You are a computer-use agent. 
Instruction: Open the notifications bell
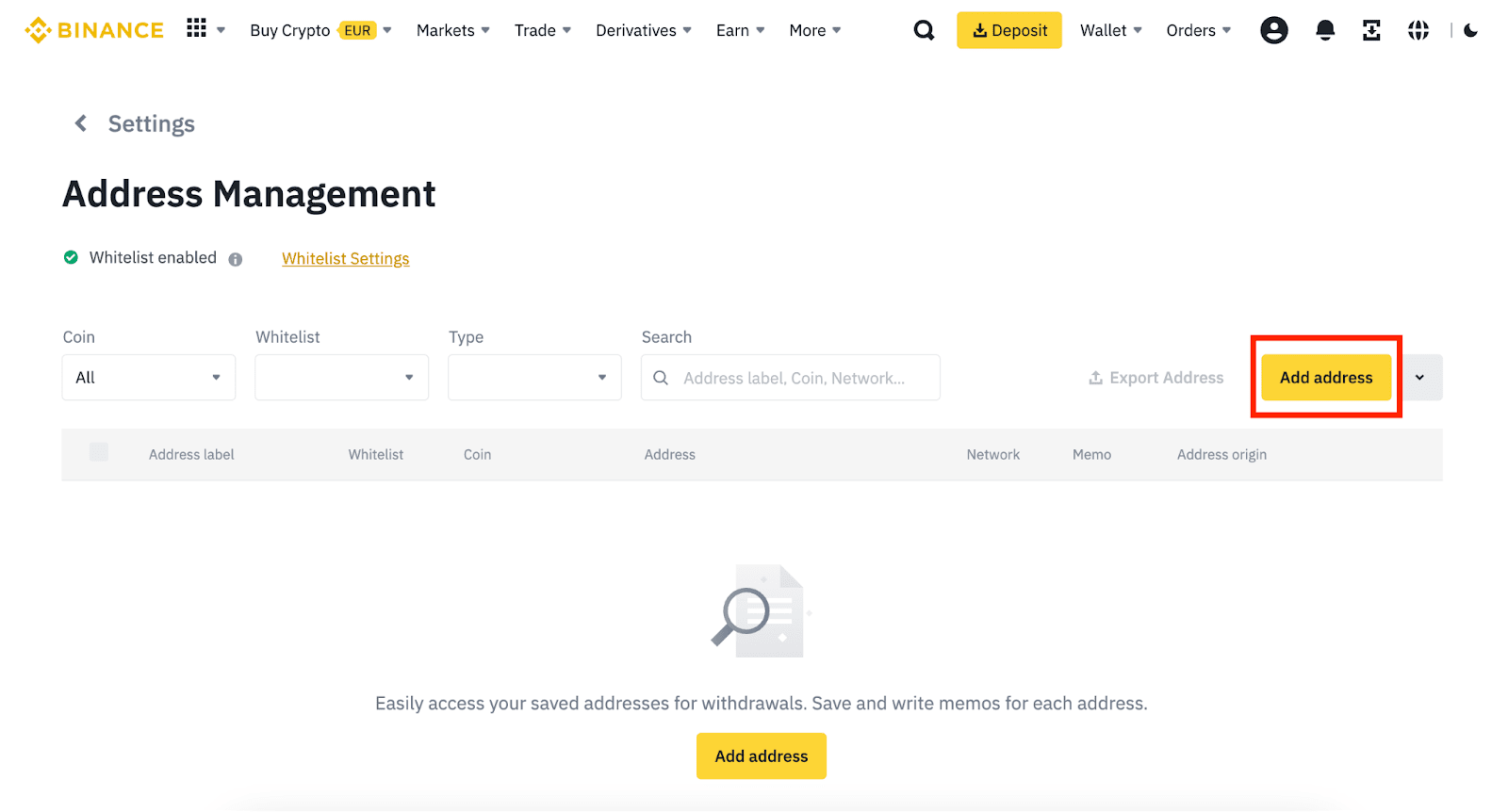point(1324,30)
